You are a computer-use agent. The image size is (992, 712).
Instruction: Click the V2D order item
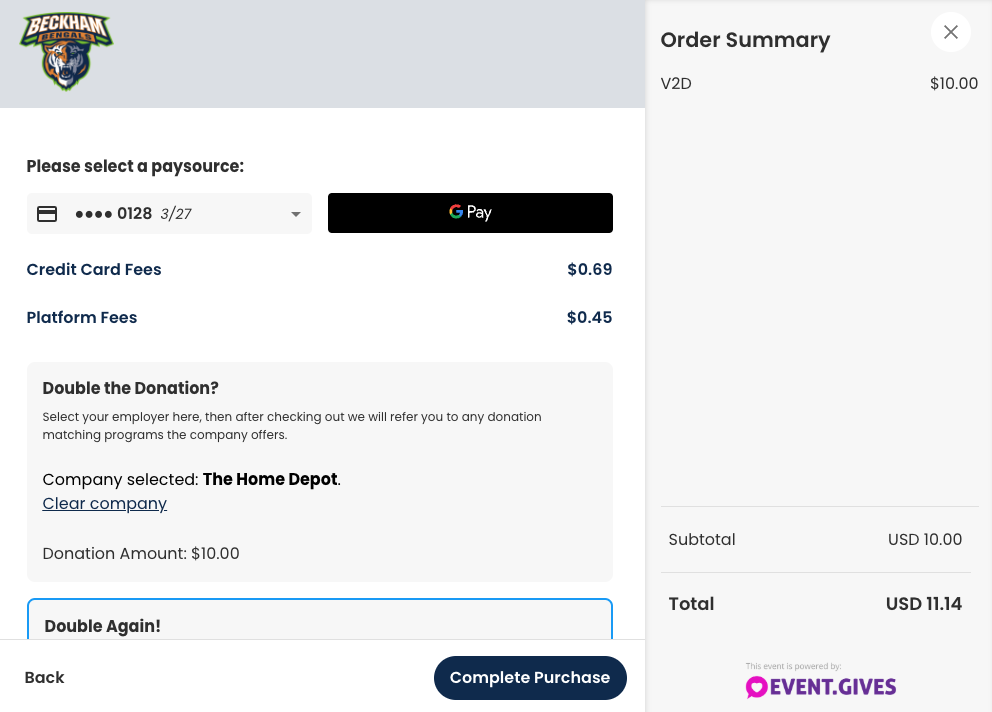click(x=676, y=84)
